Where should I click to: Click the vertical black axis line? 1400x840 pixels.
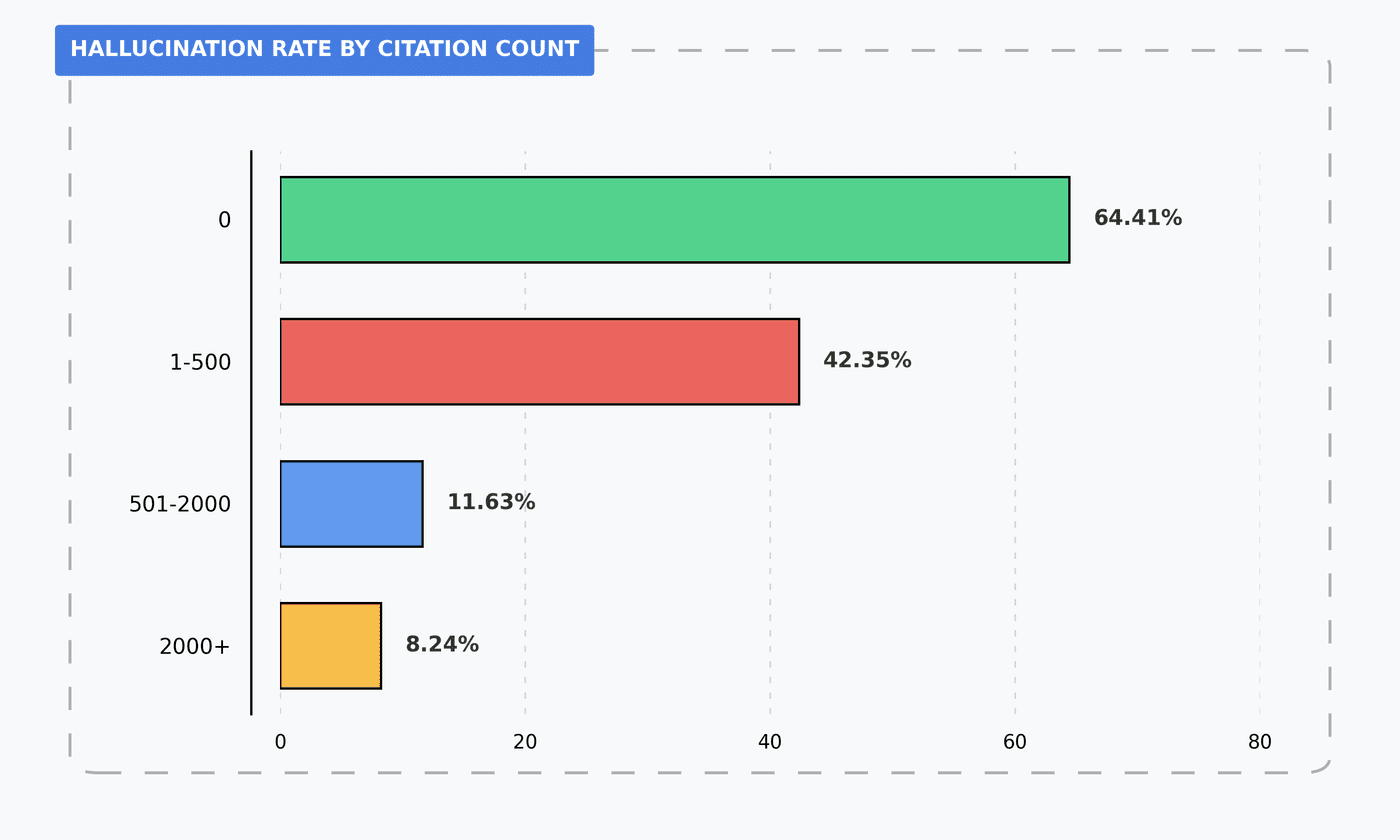coord(251,433)
